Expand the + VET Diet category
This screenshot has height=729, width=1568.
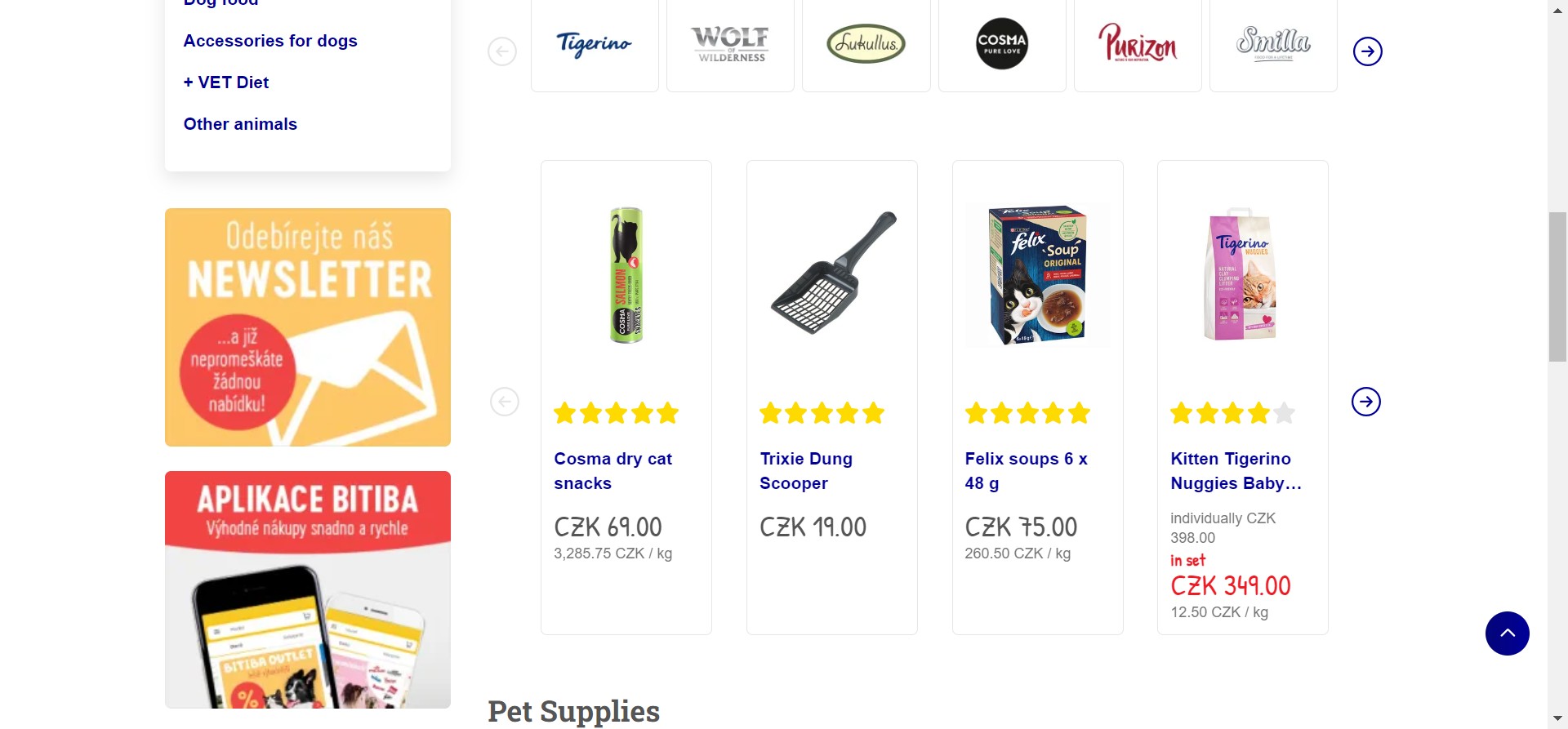click(x=226, y=82)
